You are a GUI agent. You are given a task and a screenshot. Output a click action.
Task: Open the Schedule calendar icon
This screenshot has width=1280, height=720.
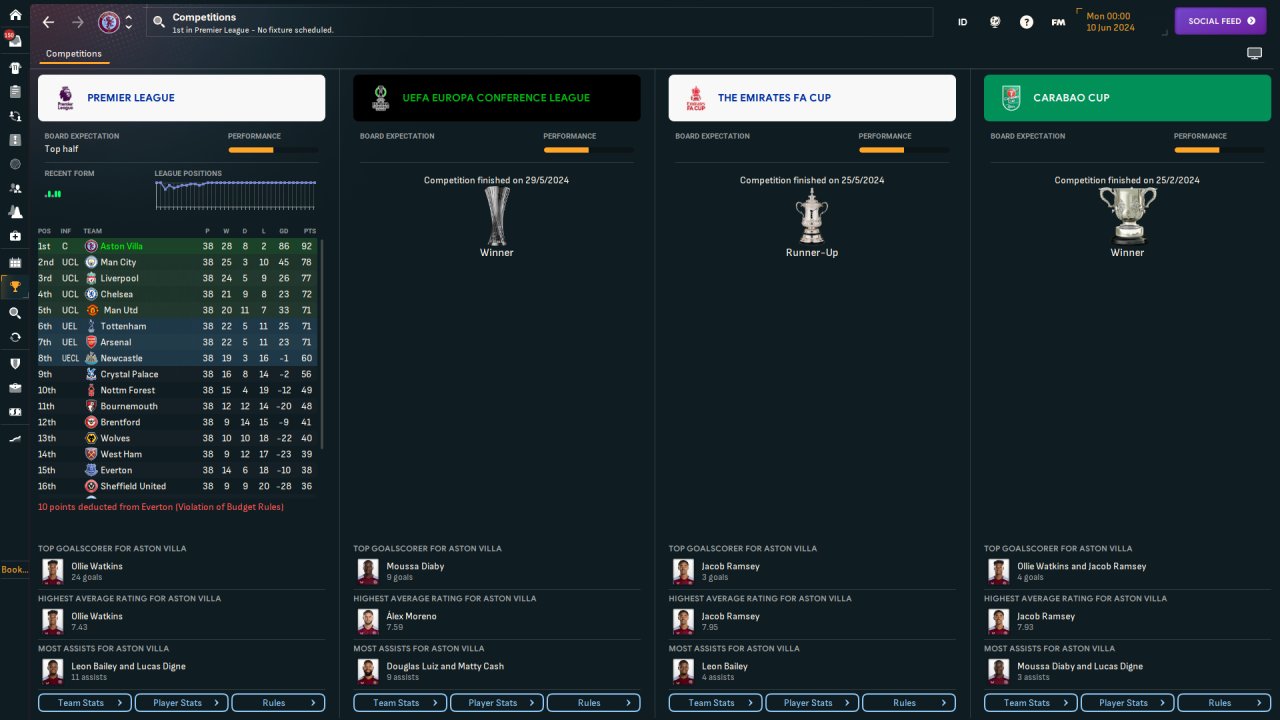(x=15, y=262)
